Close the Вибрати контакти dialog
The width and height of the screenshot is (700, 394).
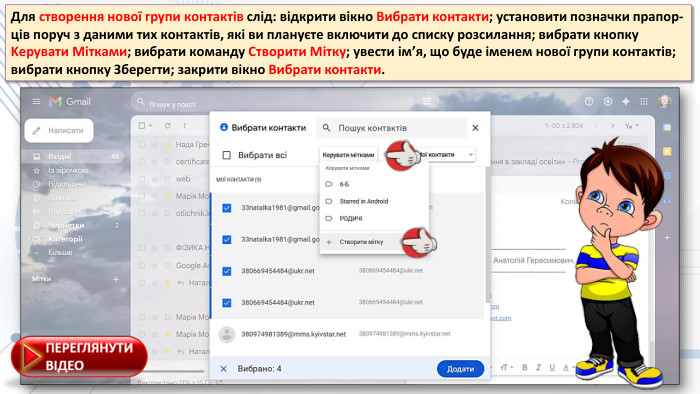pyautogui.click(x=475, y=128)
